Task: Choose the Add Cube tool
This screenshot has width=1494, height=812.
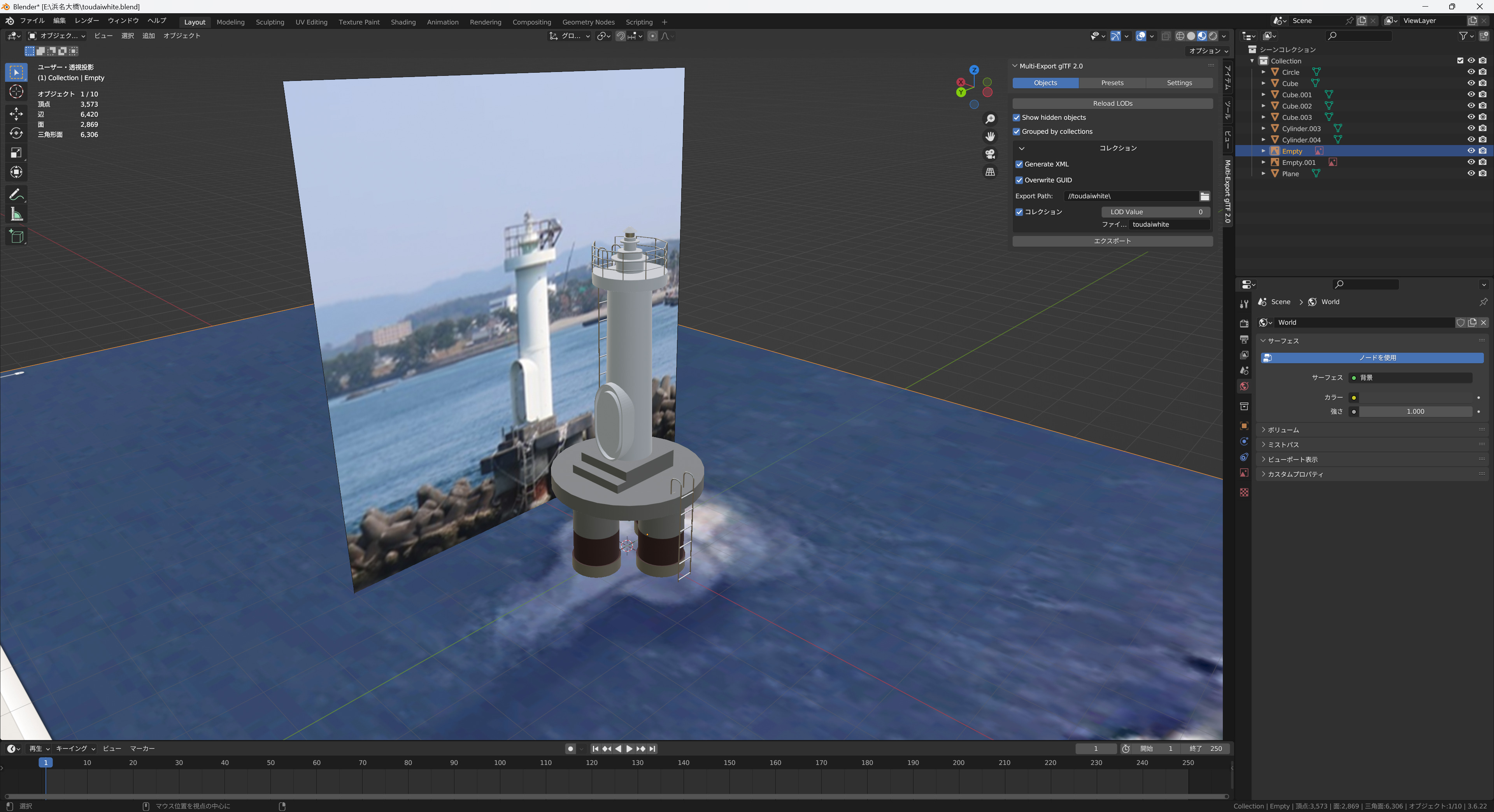Action: (x=16, y=236)
